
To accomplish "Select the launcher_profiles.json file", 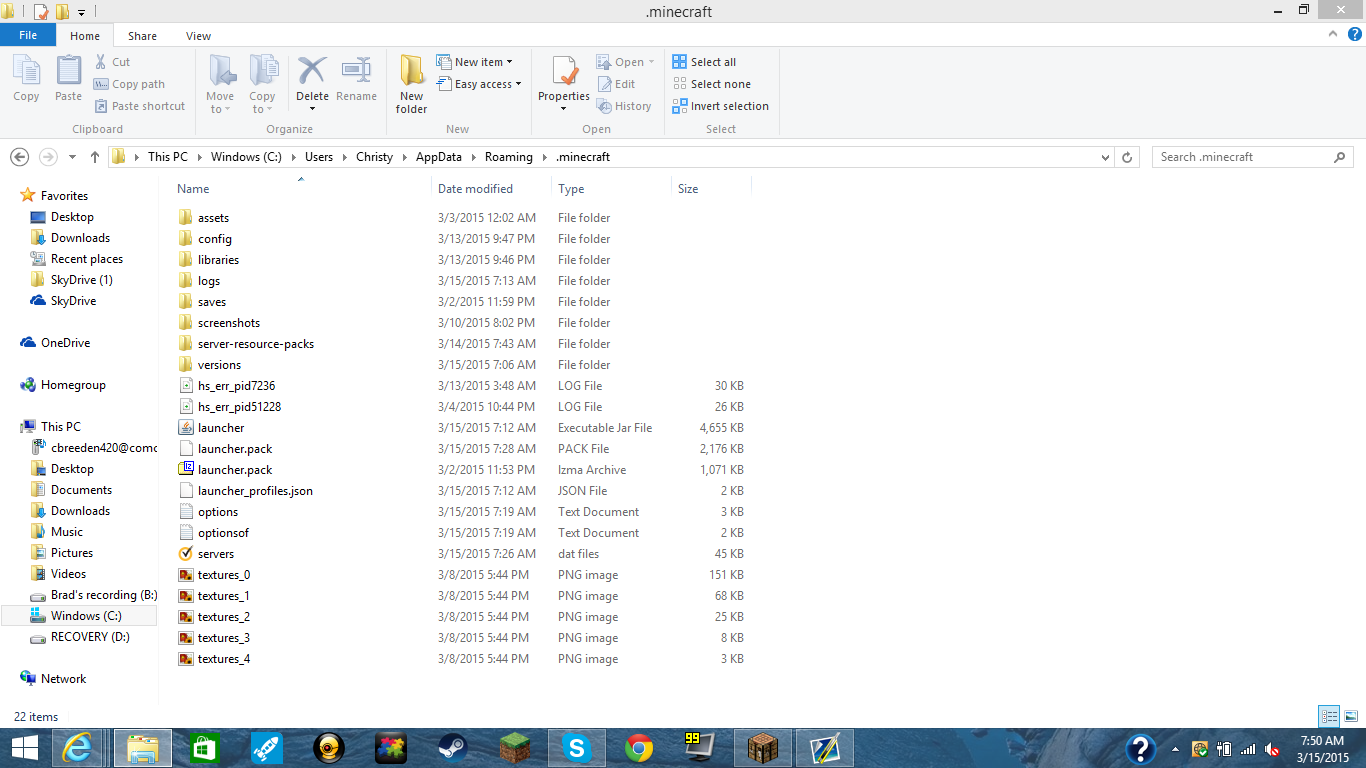I will [255, 491].
